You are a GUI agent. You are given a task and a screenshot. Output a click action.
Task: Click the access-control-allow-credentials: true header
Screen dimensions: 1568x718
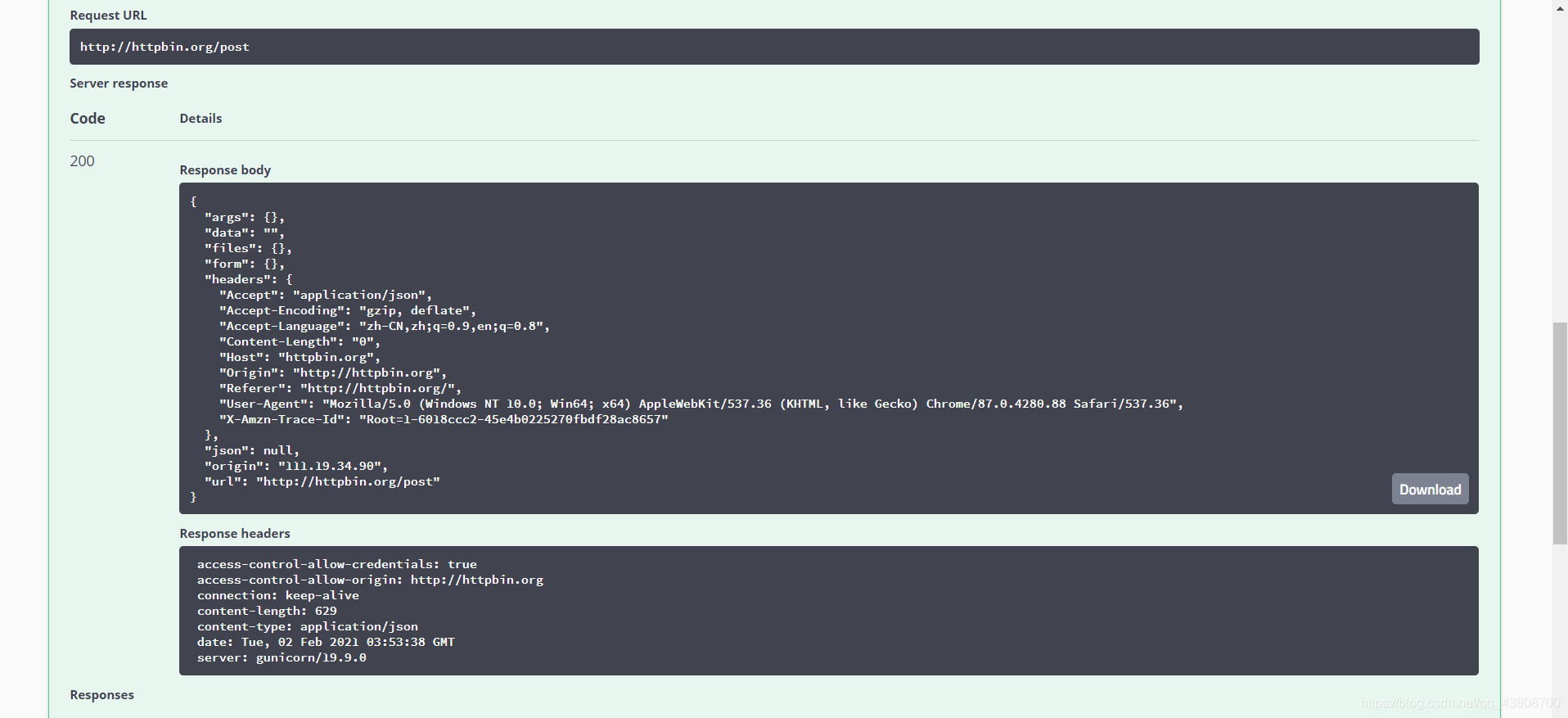(x=337, y=564)
